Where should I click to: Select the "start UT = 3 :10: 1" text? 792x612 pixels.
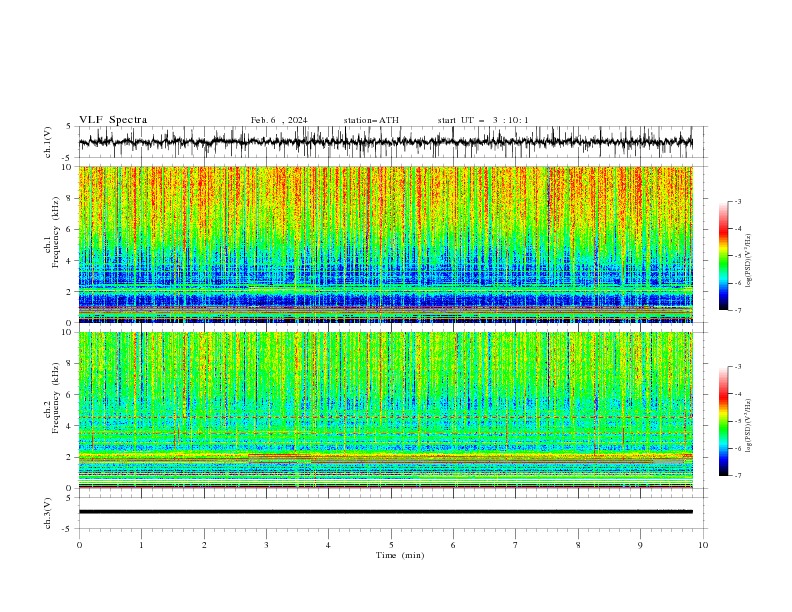point(483,120)
